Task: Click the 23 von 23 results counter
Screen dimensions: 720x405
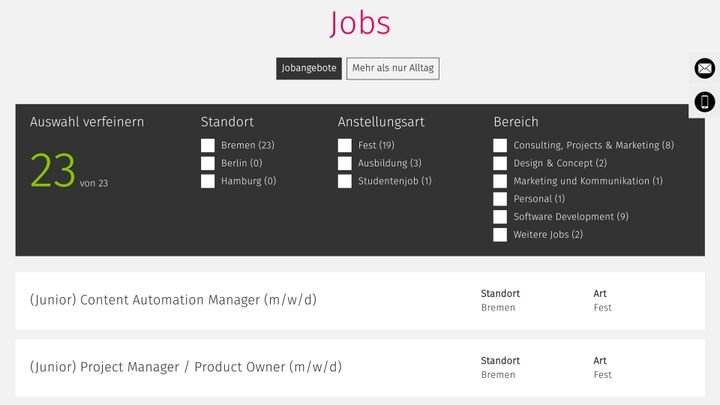Action: [69, 171]
